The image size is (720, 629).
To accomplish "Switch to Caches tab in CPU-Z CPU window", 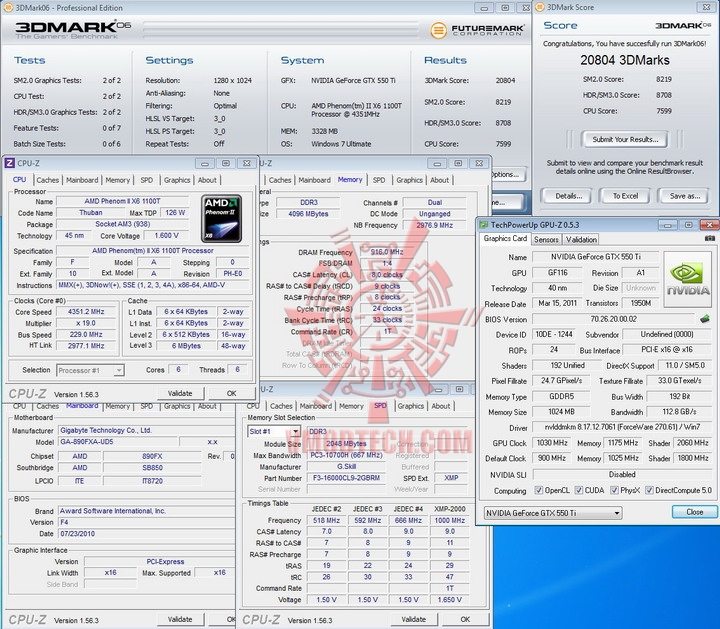I will click(48, 180).
